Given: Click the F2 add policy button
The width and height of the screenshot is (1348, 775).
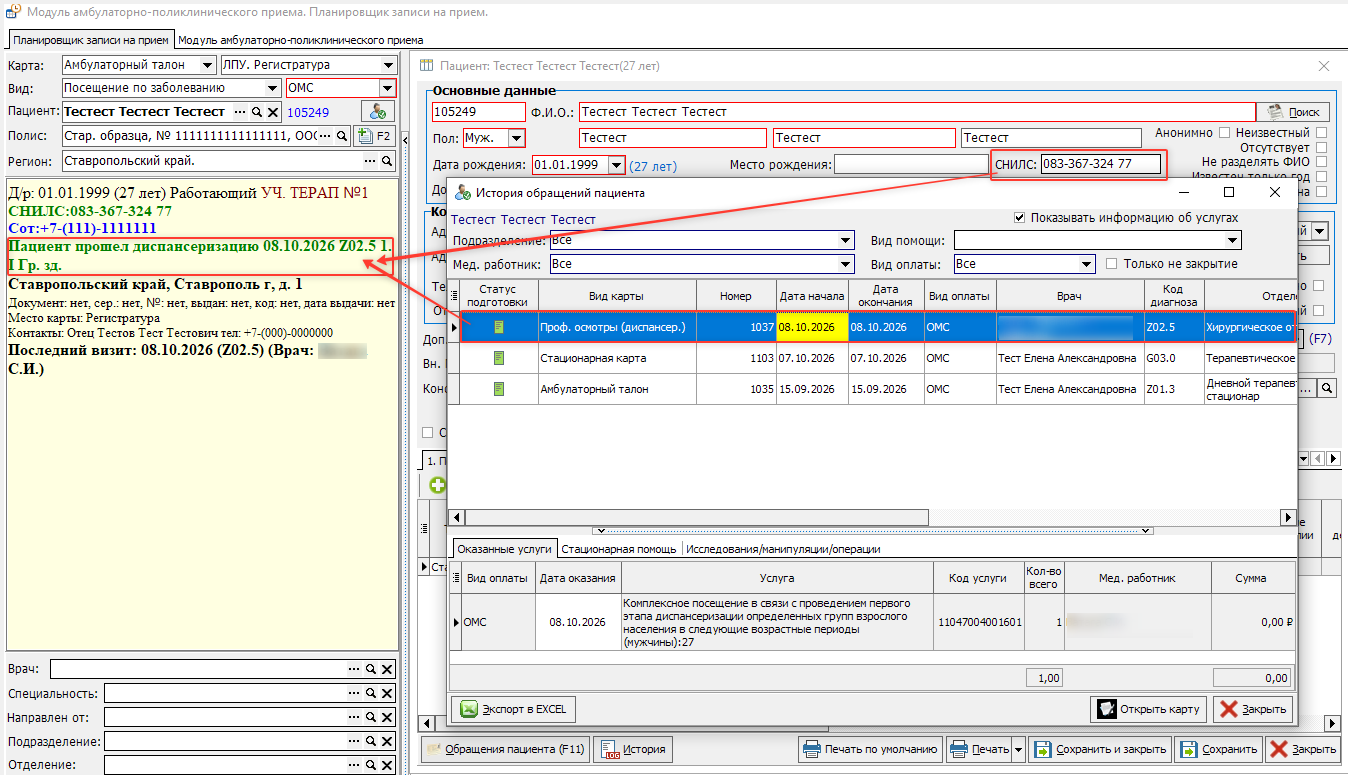Looking at the screenshot, I should [x=376, y=136].
